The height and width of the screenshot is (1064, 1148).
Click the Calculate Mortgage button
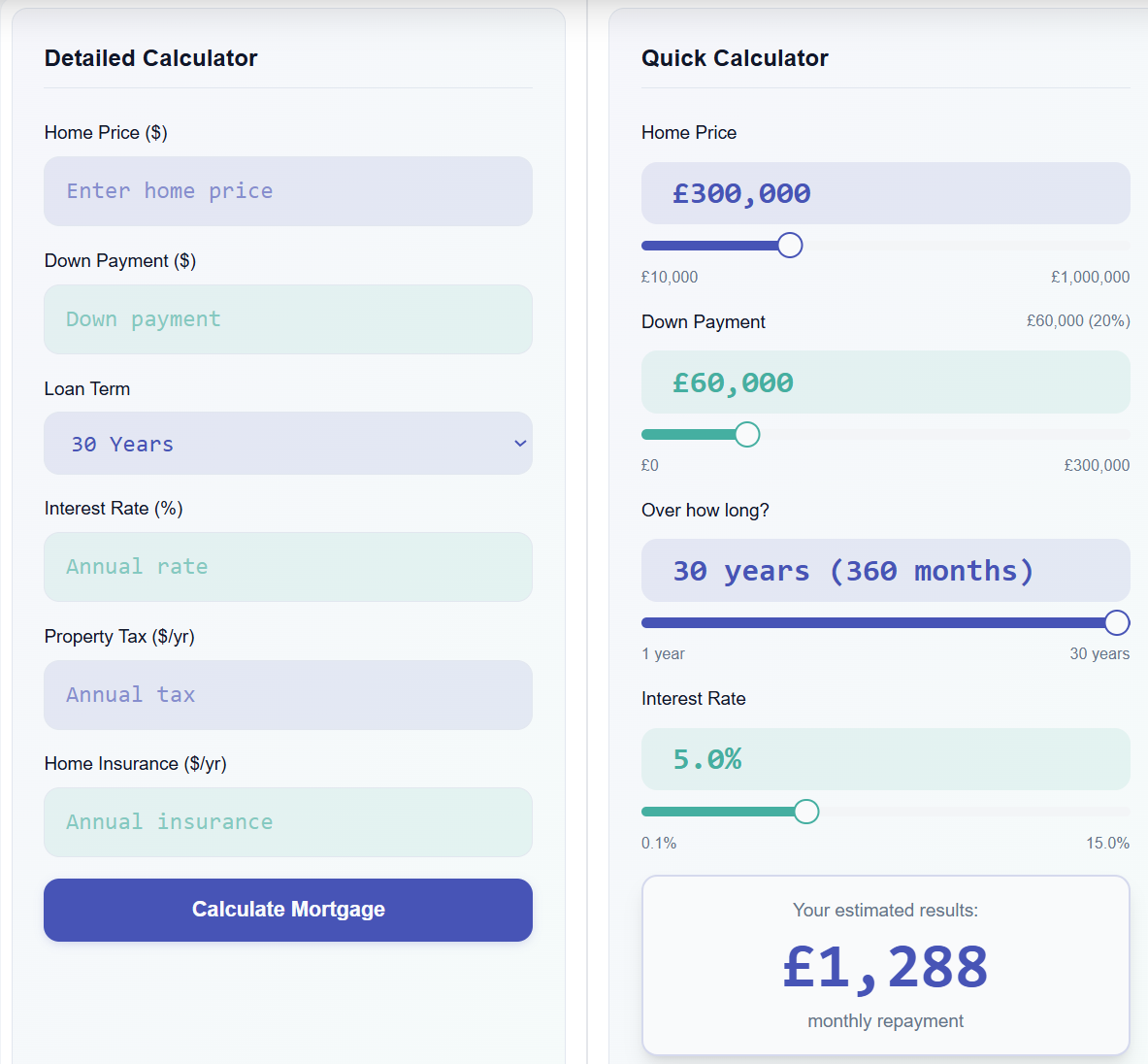point(287,910)
